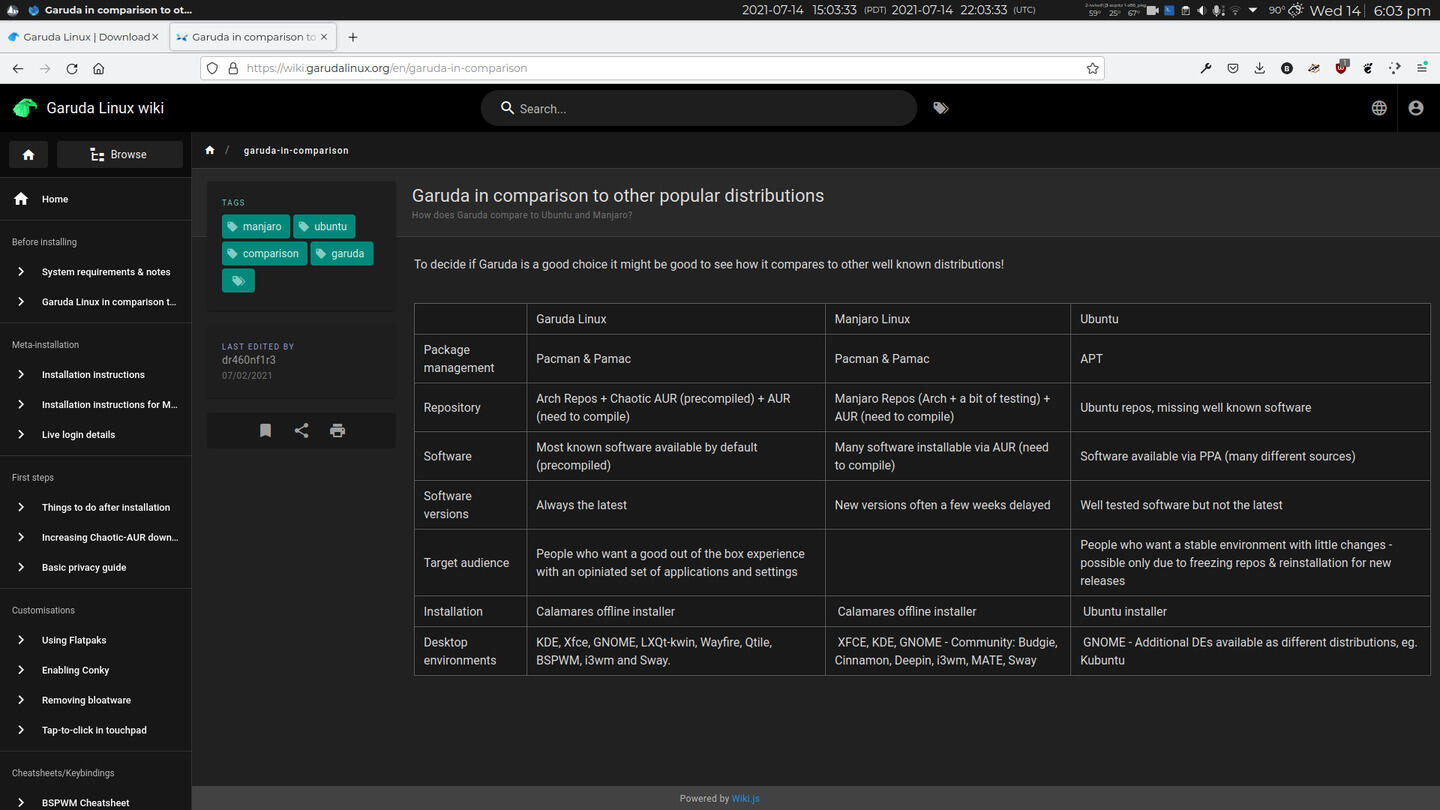Viewport: 1440px width, 810px height.
Task: Open the browse tags icon beside the search bar
Action: [941, 108]
